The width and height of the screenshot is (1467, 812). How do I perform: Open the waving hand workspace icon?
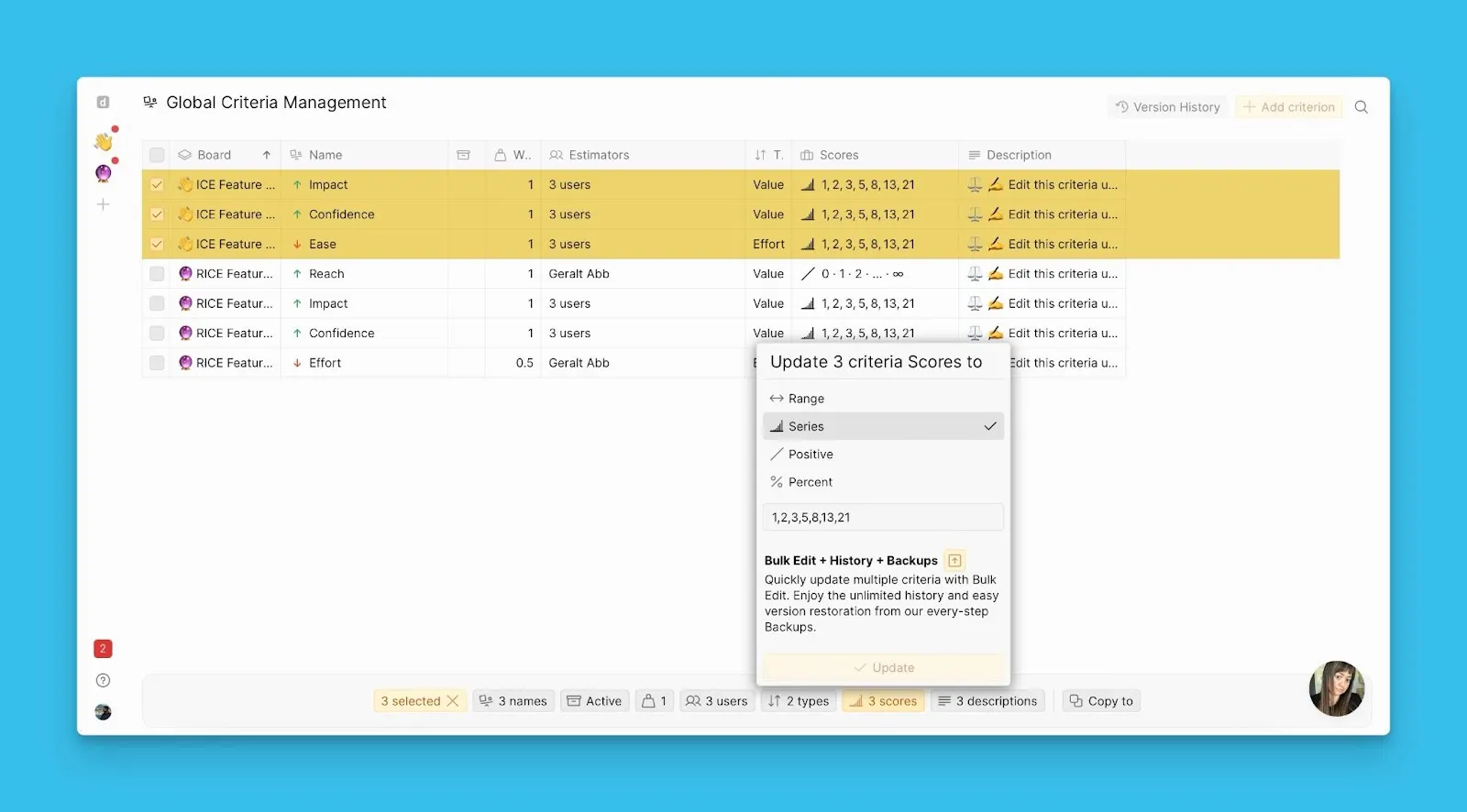[103, 142]
